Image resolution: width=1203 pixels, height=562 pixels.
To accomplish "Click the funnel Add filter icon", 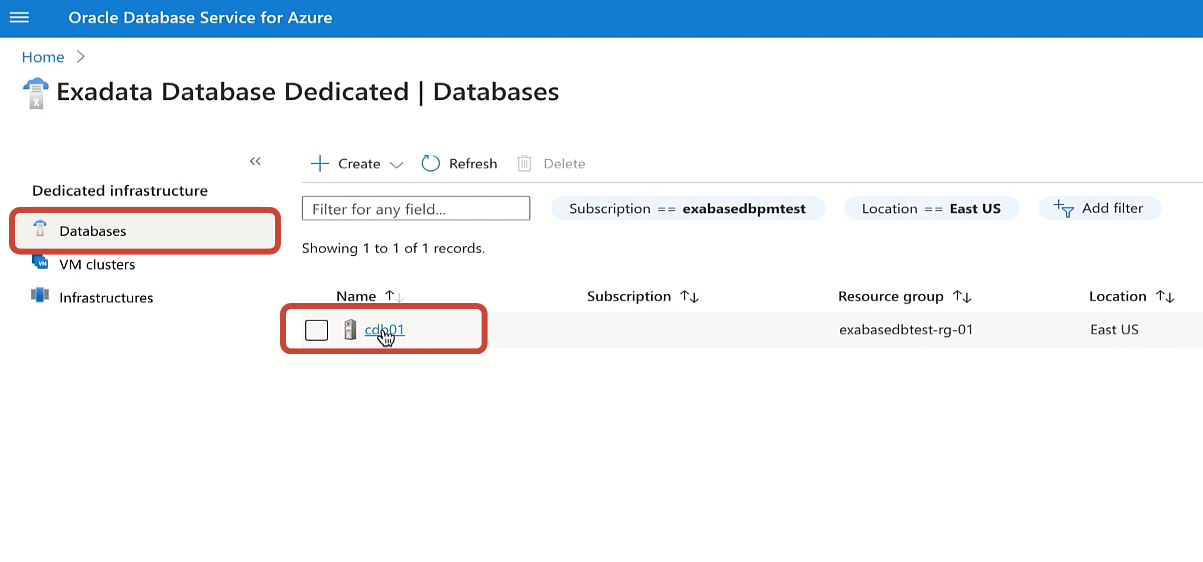I will [1064, 208].
